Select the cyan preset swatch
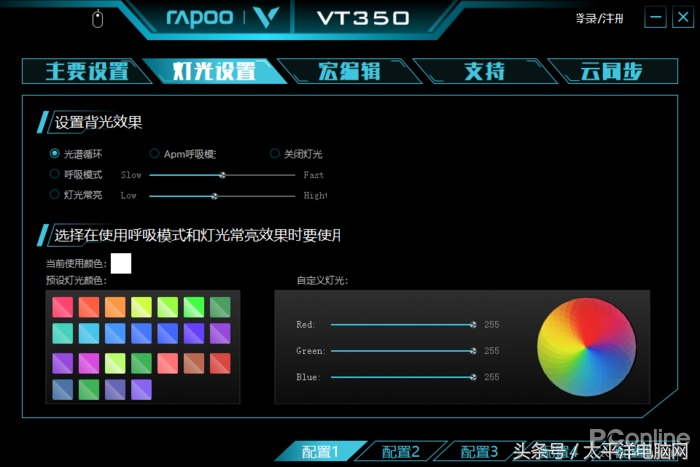This screenshot has width=700, height=467. [89, 334]
